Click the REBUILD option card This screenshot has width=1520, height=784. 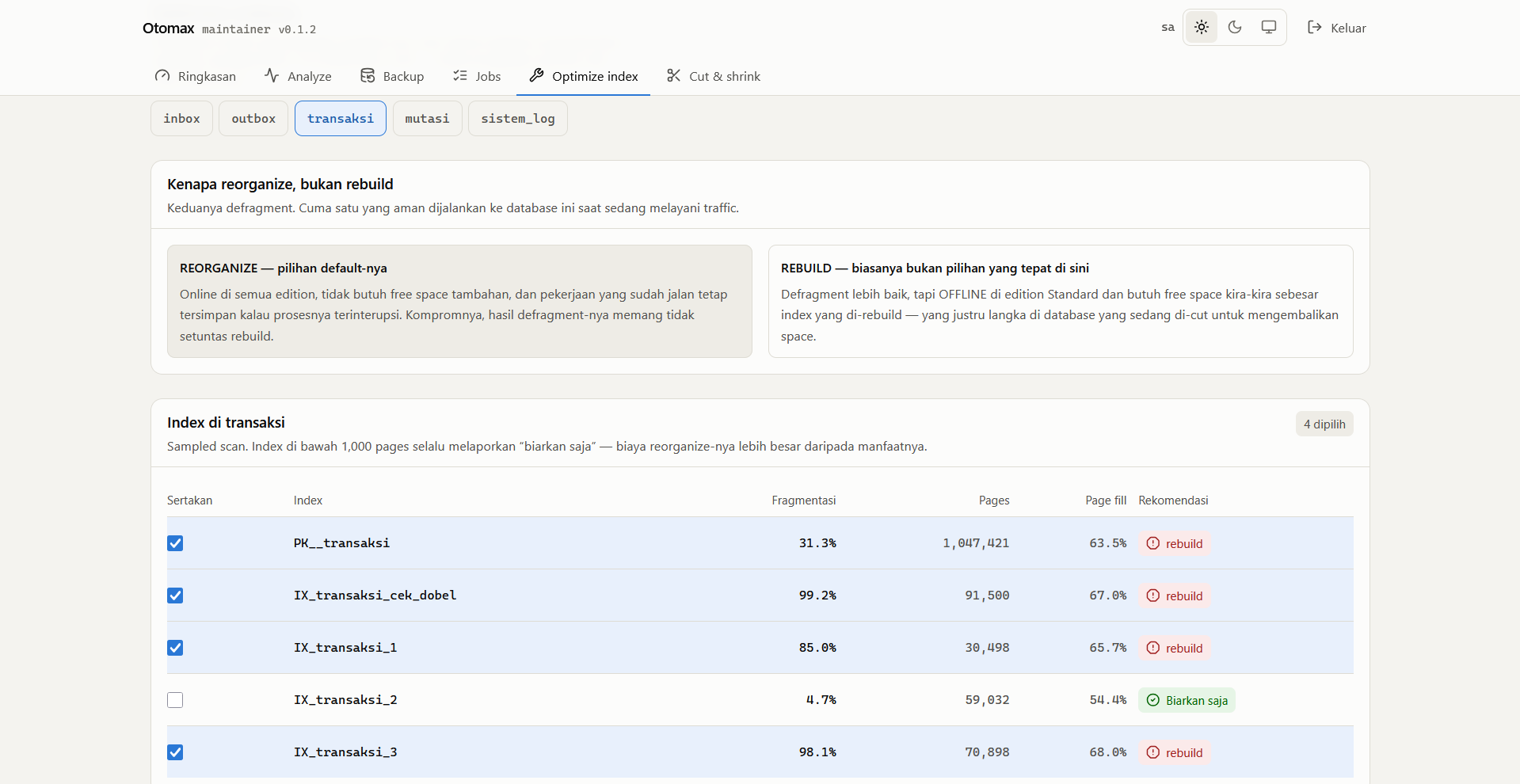pyautogui.click(x=1061, y=302)
